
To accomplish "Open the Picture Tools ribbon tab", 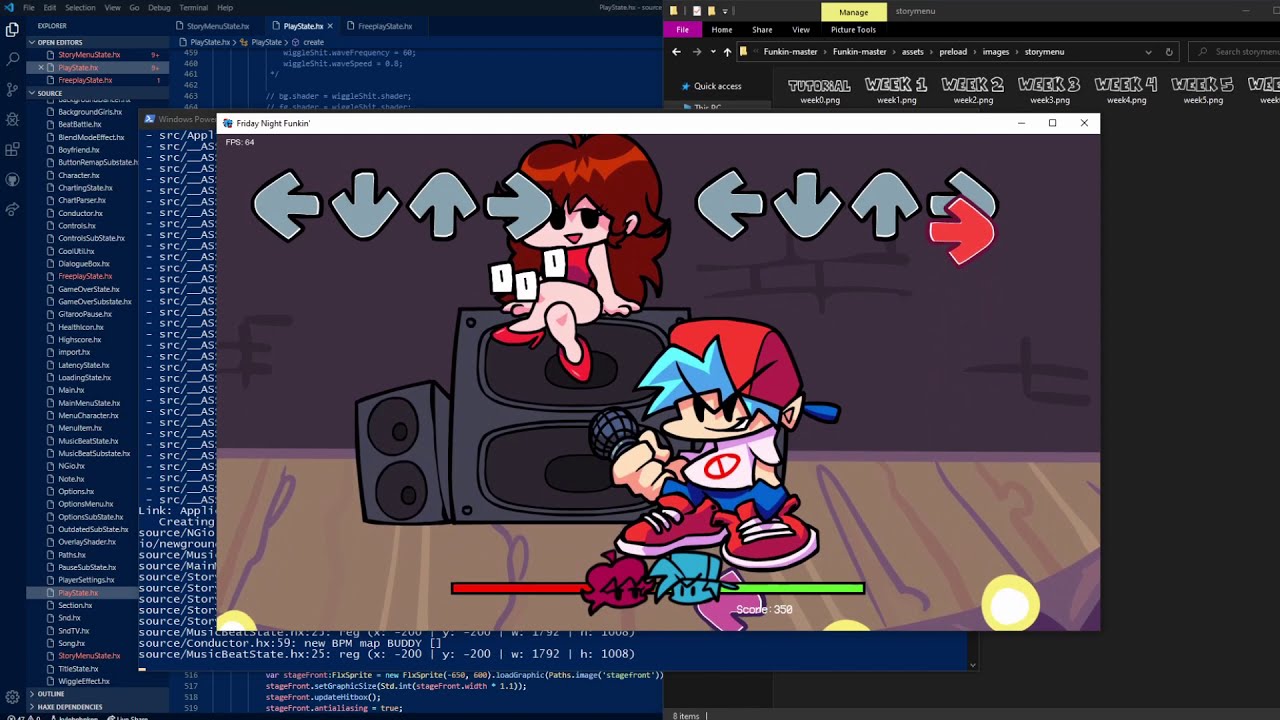I will pyautogui.click(x=853, y=30).
